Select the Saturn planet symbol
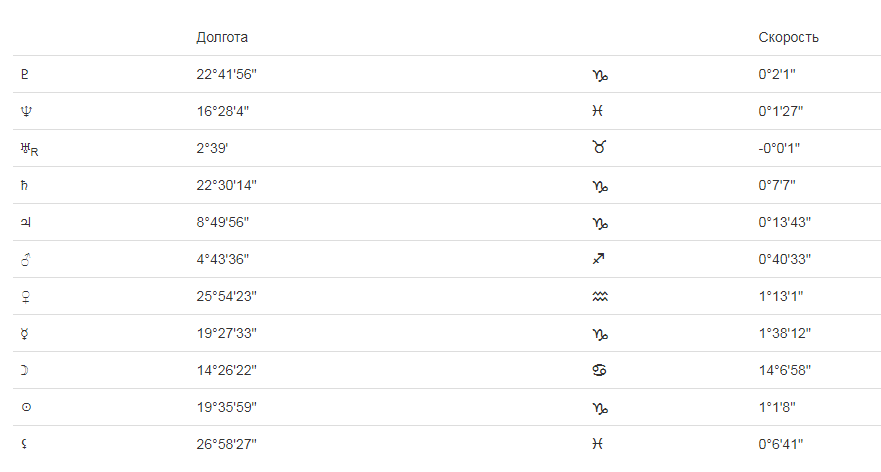Image resolution: width=881 pixels, height=472 pixels. (25, 185)
